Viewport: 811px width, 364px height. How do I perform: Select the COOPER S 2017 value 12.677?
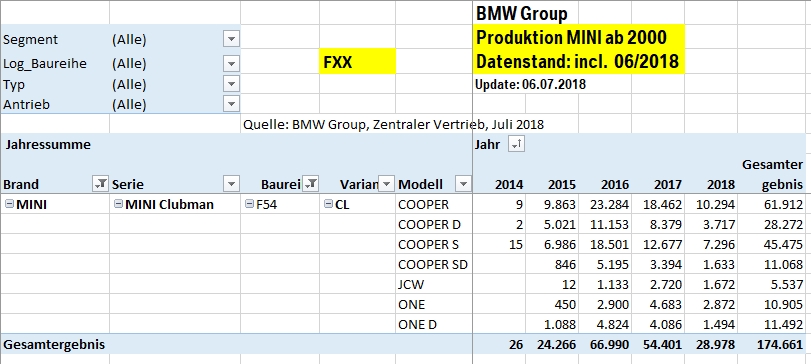(658, 245)
